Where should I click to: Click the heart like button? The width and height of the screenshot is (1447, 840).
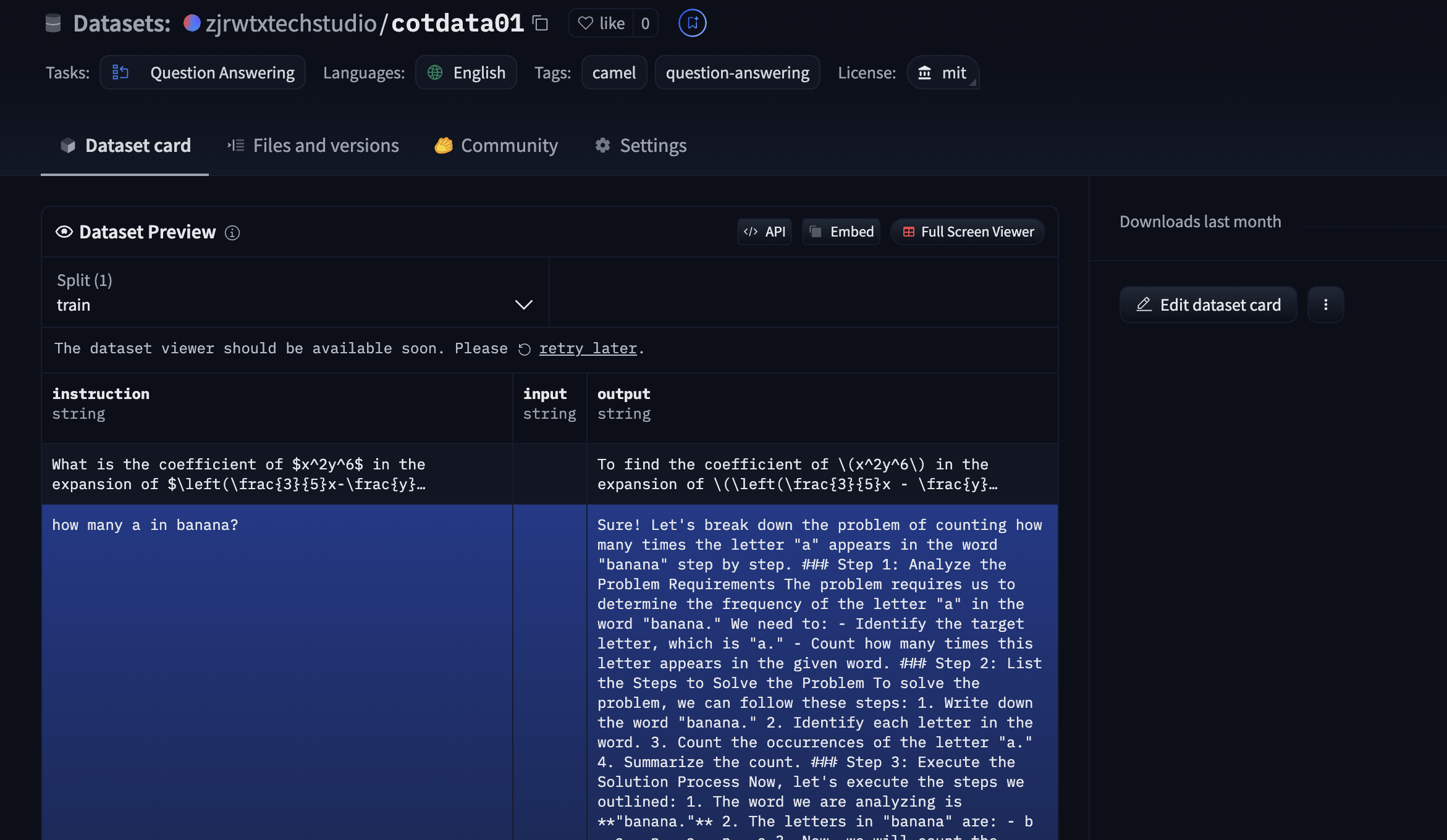(x=601, y=23)
